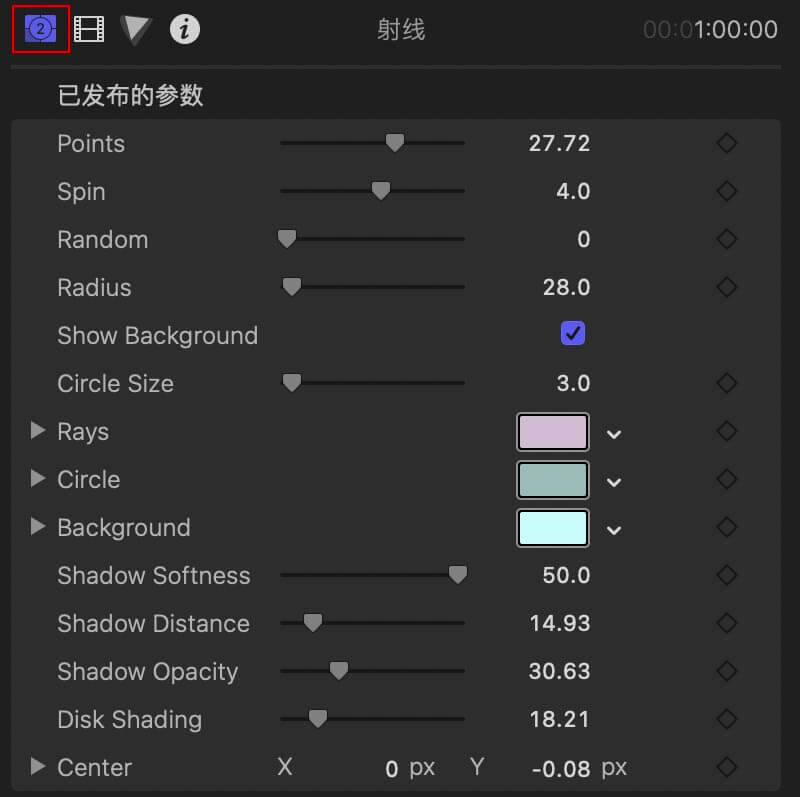Open the Generator inspector tab icon
800x797 pixels.
(40, 29)
